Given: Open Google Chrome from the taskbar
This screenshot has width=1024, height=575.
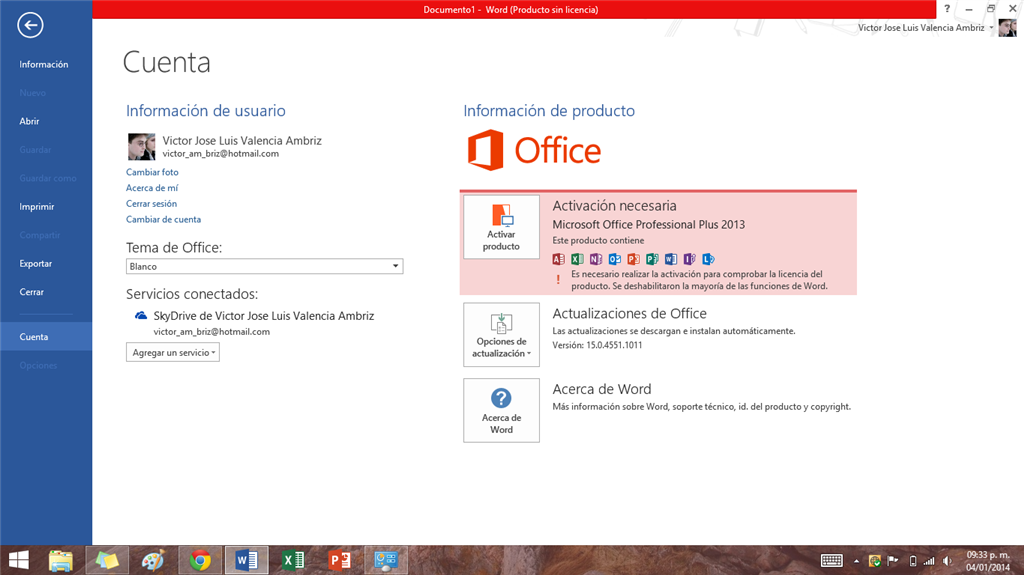Looking at the screenshot, I should click(x=200, y=561).
